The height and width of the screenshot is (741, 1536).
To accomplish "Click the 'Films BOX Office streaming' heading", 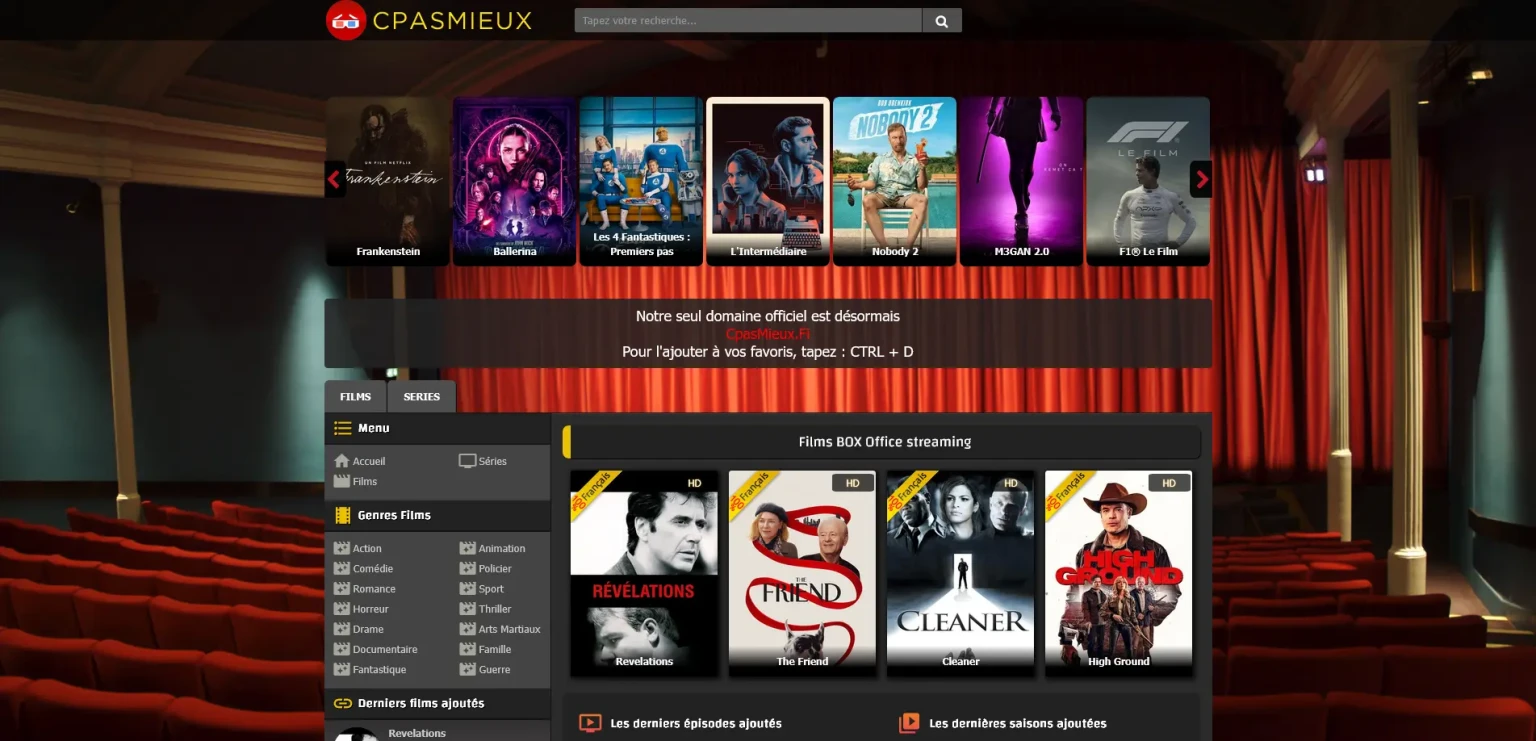I will [885, 442].
